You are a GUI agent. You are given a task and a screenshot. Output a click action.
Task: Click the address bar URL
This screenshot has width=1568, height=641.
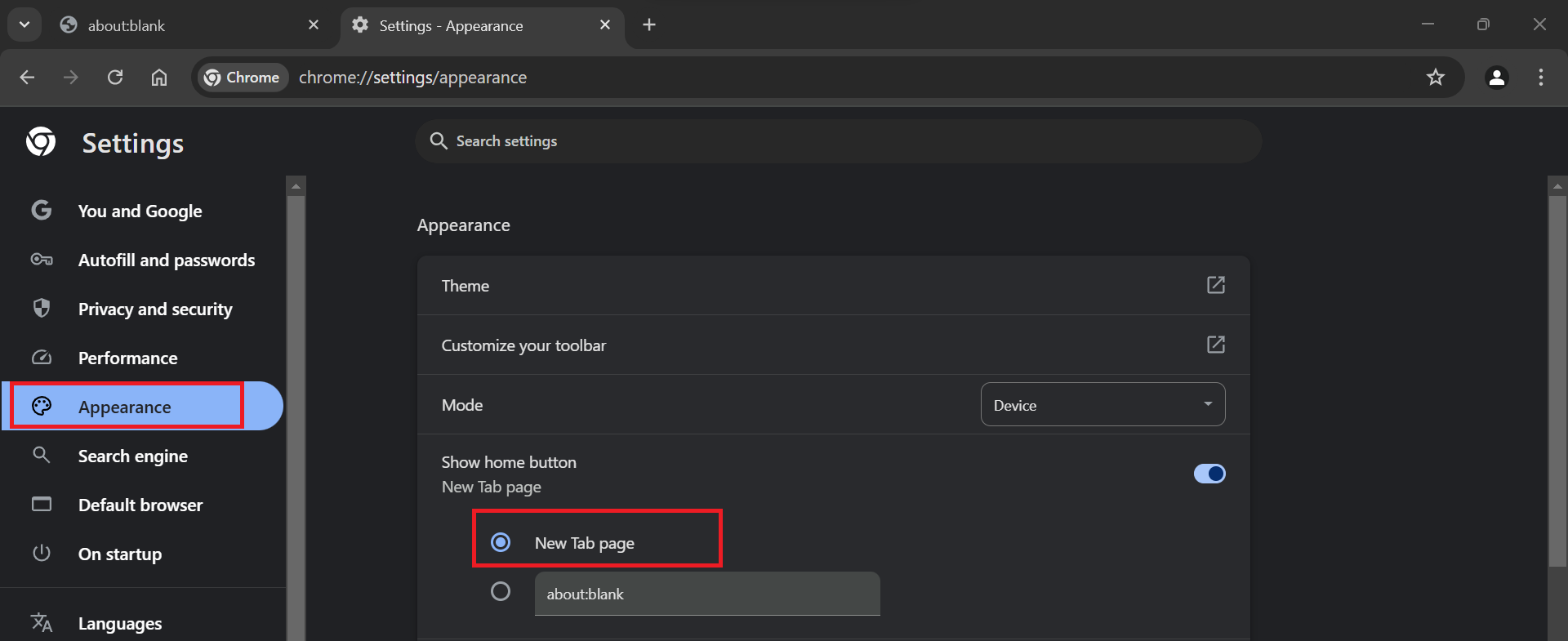pos(412,78)
